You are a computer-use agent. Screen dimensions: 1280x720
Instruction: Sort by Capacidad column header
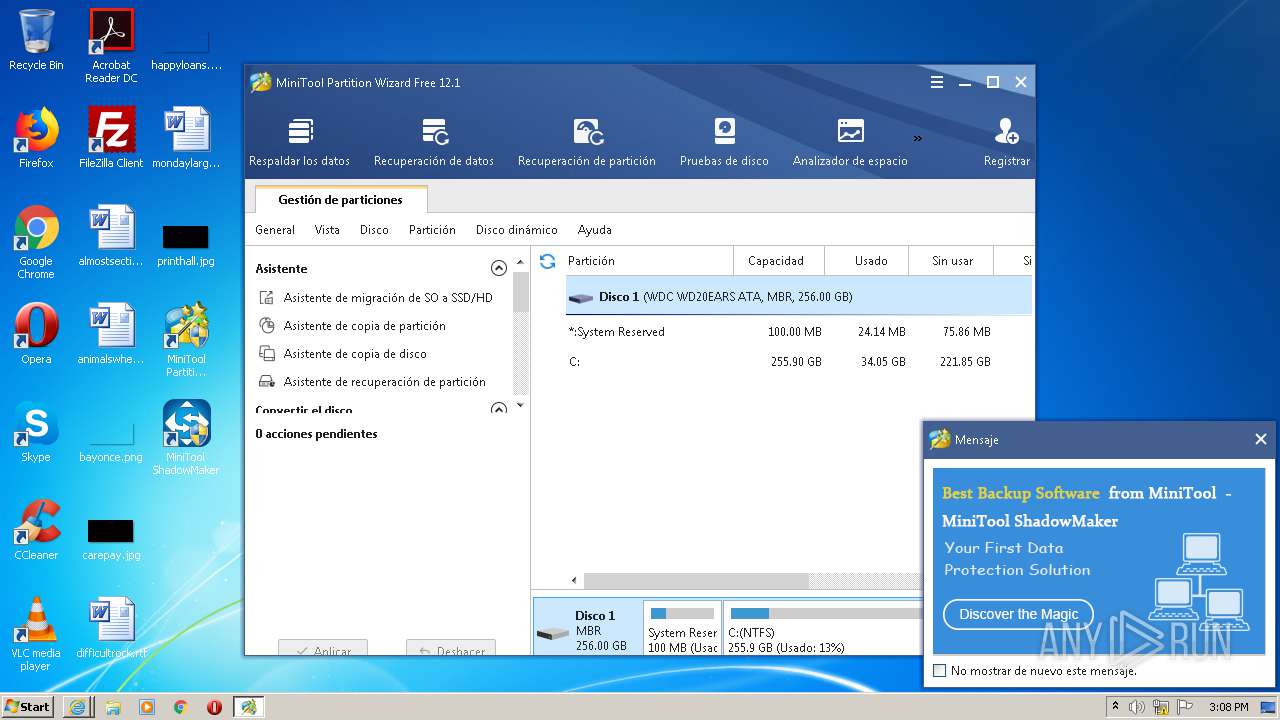click(778, 261)
